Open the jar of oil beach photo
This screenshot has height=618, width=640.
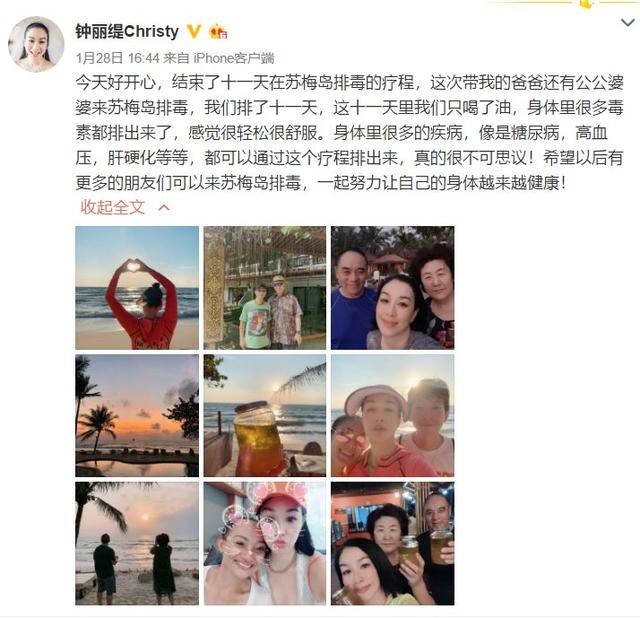coord(265,416)
